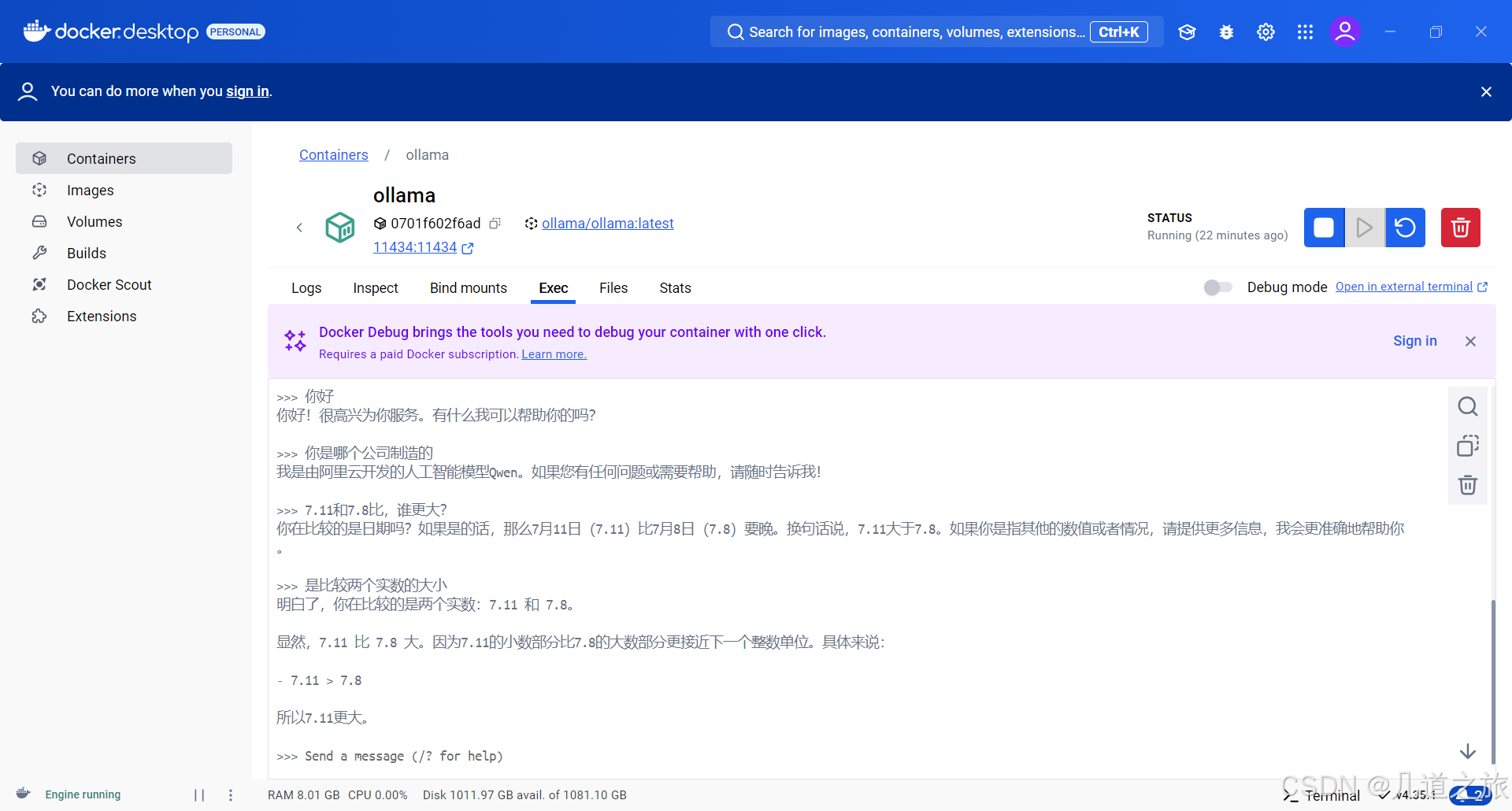Select the Containers section in the sidebar
Viewport: 1512px width, 811px height.
pyautogui.click(x=101, y=158)
